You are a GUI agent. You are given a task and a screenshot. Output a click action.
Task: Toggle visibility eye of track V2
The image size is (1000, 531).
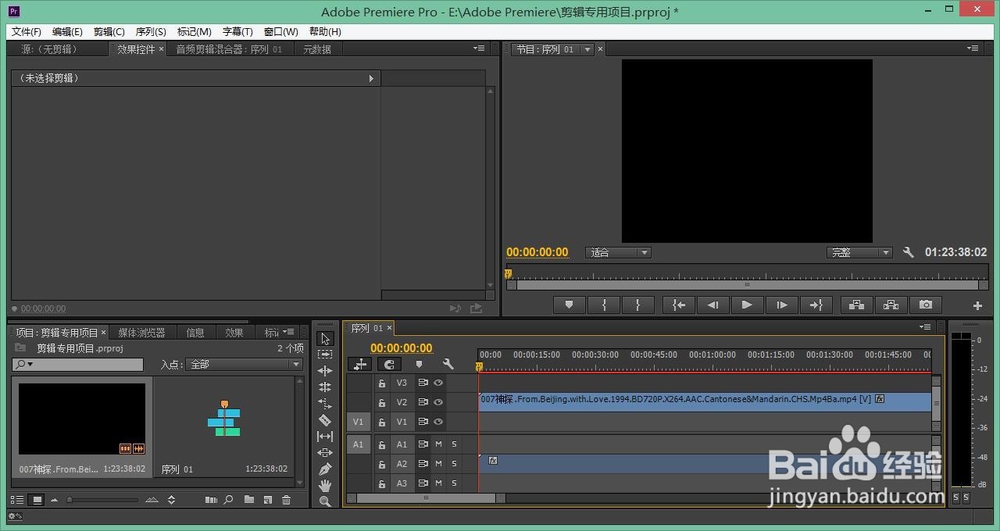[438, 402]
